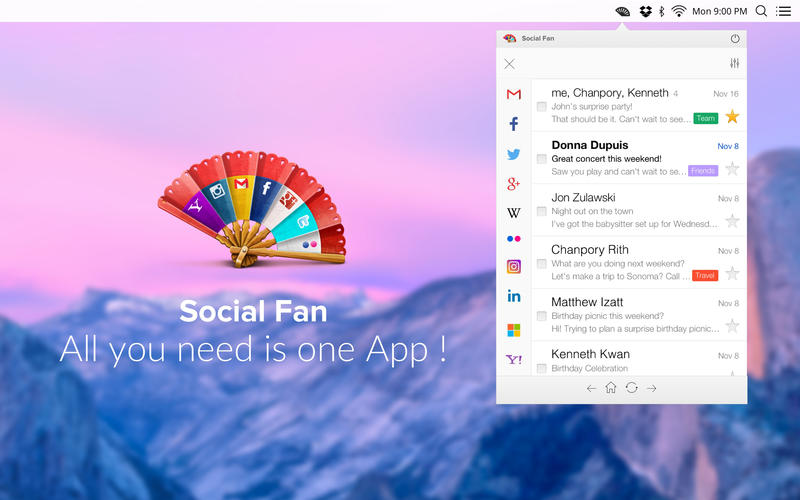Open Notification Center list icon
Image resolution: width=800 pixels, height=500 pixels.
(x=784, y=11)
